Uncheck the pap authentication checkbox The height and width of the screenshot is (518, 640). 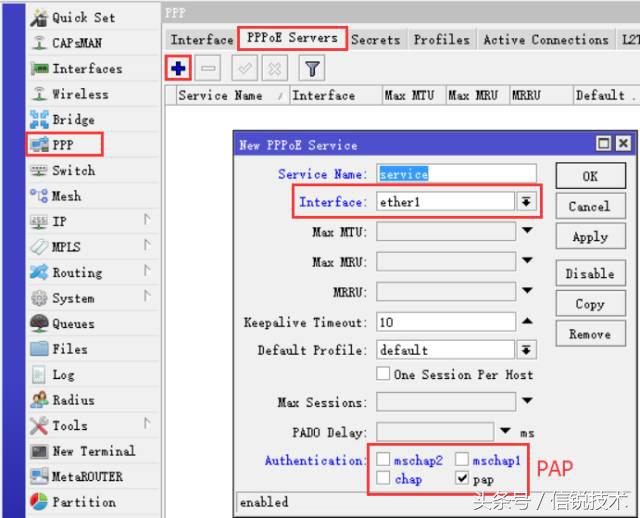[x=460, y=479]
